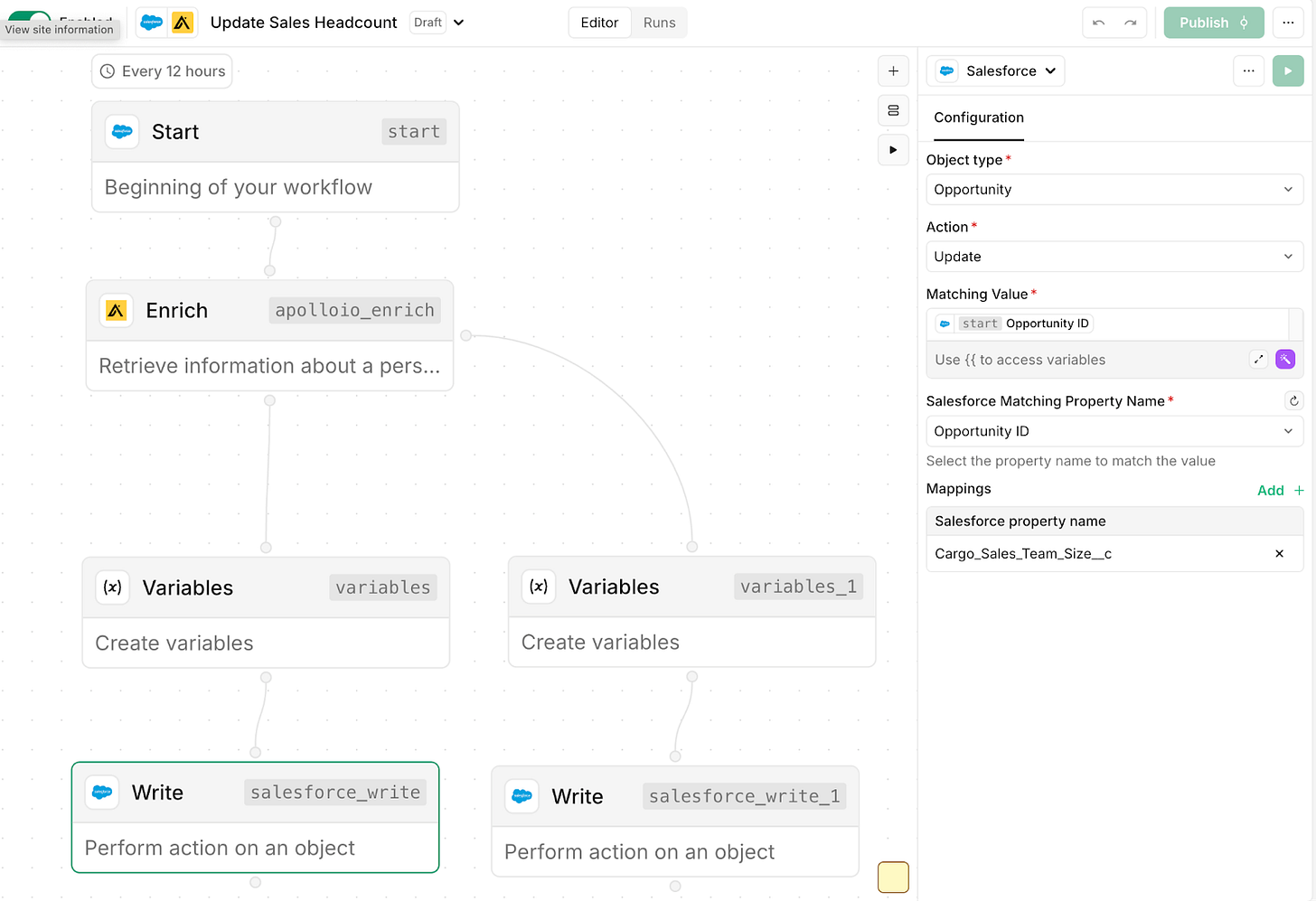Click the variables_1 slug label
The image size is (1316, 901).
[798, 587]
